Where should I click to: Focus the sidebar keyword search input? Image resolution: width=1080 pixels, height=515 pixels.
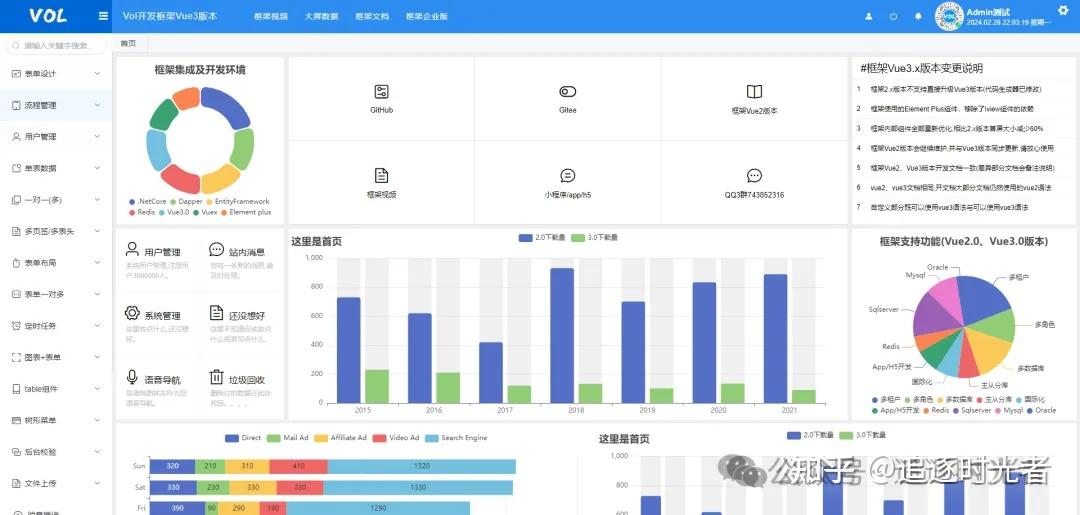point(56,45)
